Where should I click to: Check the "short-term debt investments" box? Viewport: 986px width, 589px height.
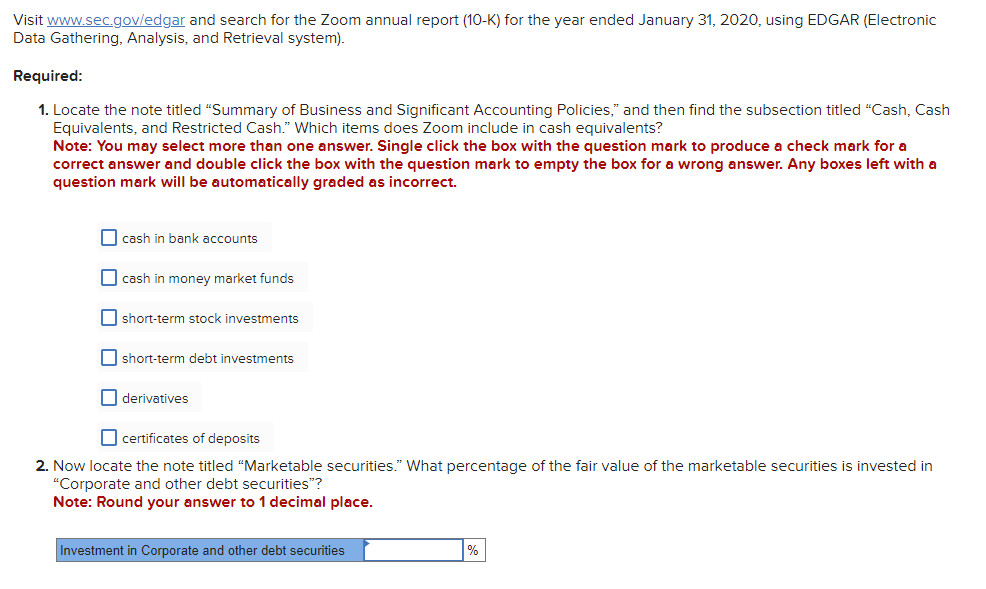click(108, 357)
